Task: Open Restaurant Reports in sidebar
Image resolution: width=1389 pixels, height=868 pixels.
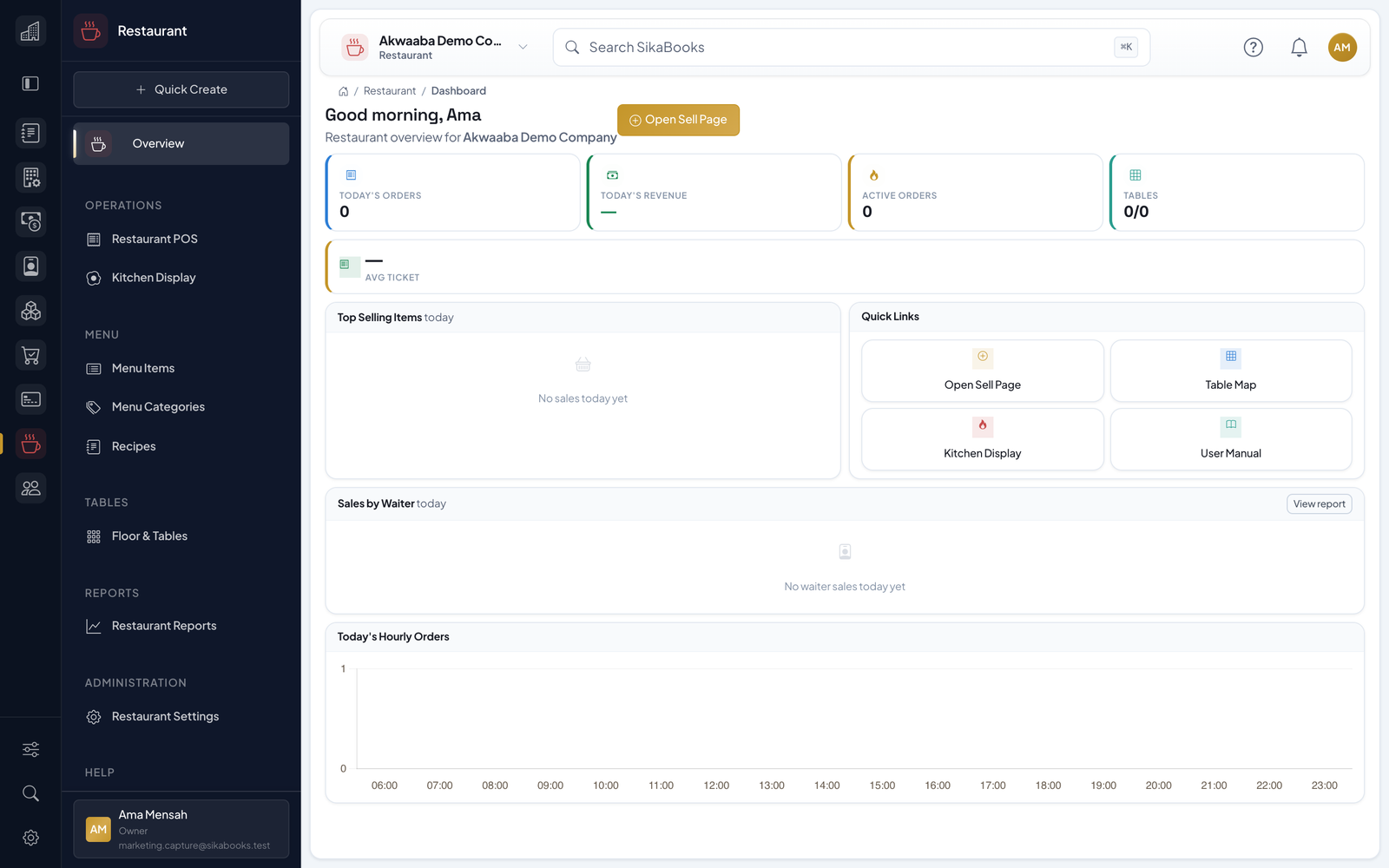Action: pos(181,626)
